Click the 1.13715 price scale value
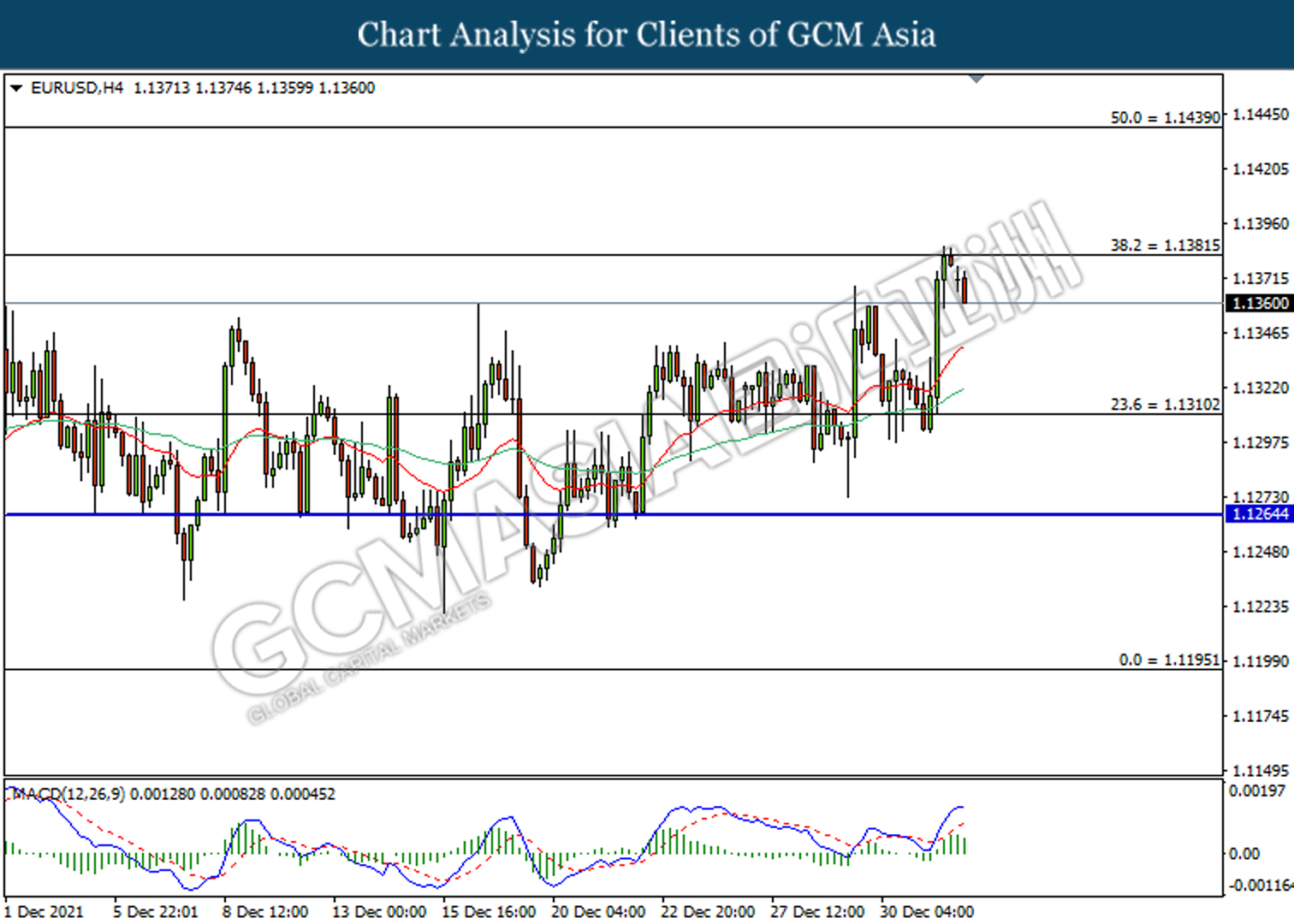Image resolution: width=1294 pixels, height=924 pixels. 1260,278
